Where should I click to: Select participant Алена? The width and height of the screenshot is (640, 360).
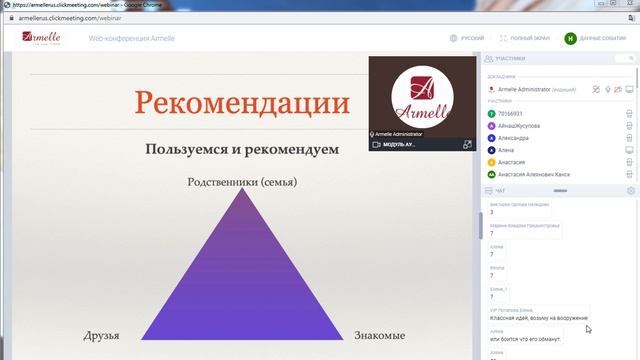[506, 150]
